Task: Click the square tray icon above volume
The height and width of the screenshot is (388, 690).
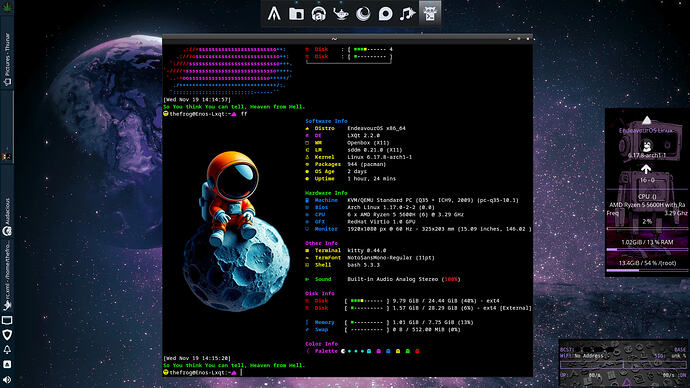Action: tap(7, 364)
